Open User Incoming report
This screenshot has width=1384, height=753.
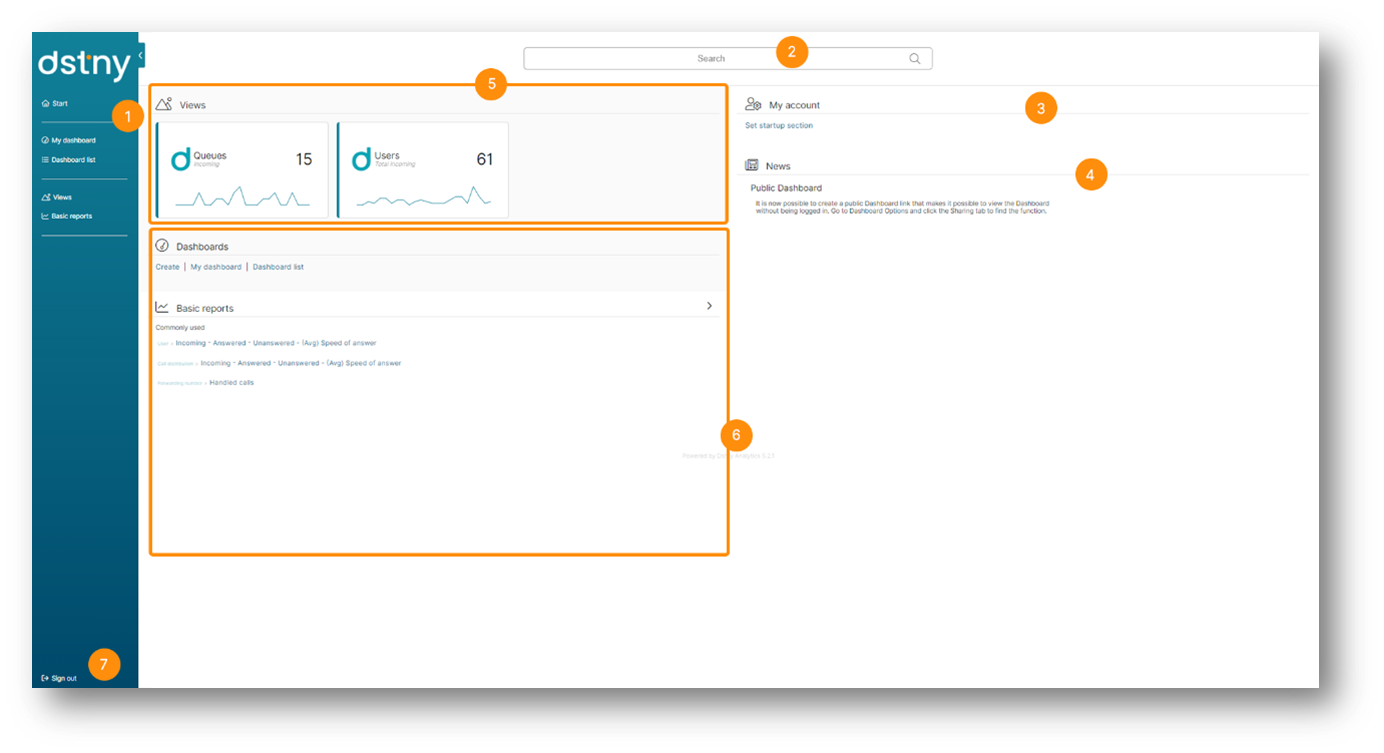point(191,343)
